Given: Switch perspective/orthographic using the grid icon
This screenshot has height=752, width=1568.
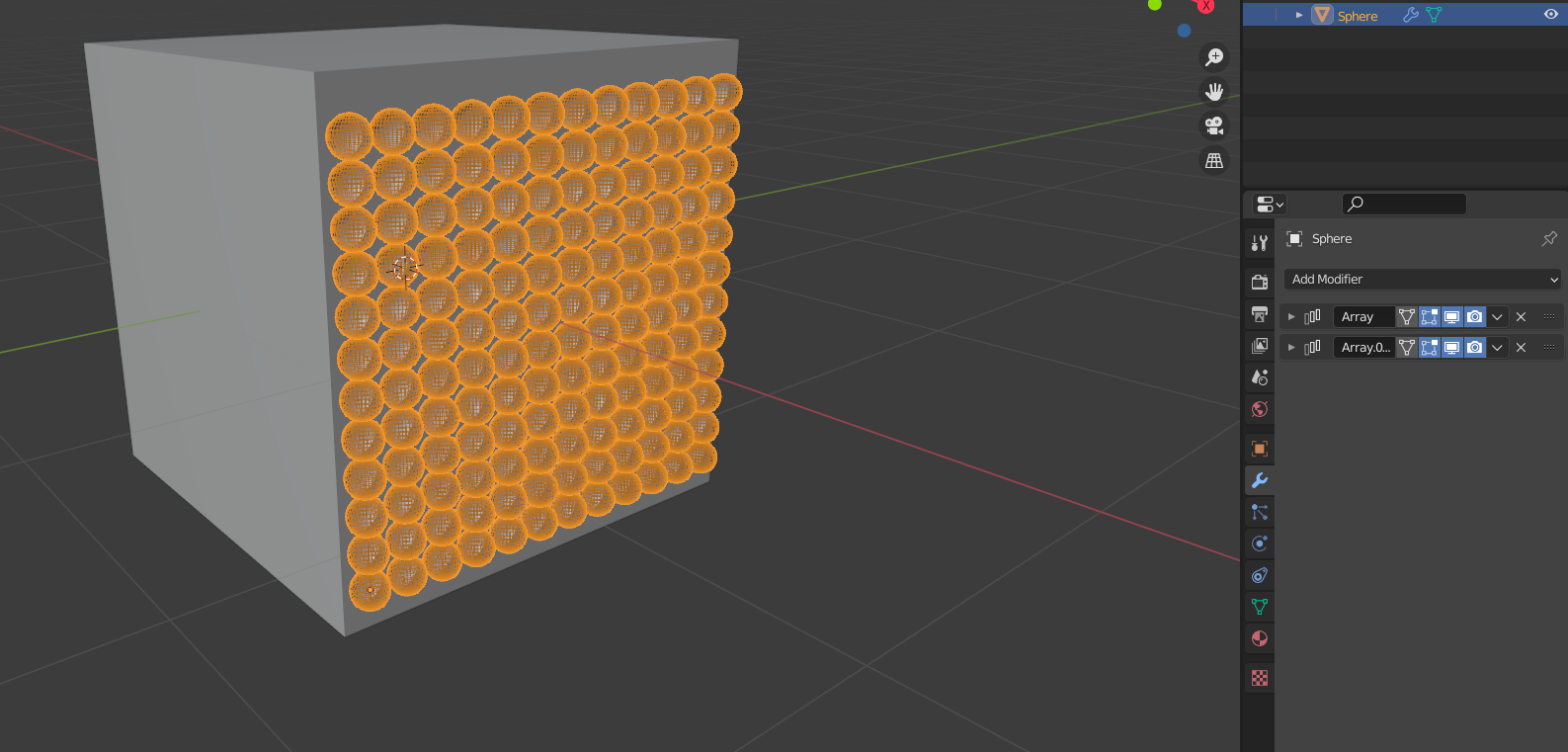Looking at the screenshot, I should [1214, 160].
